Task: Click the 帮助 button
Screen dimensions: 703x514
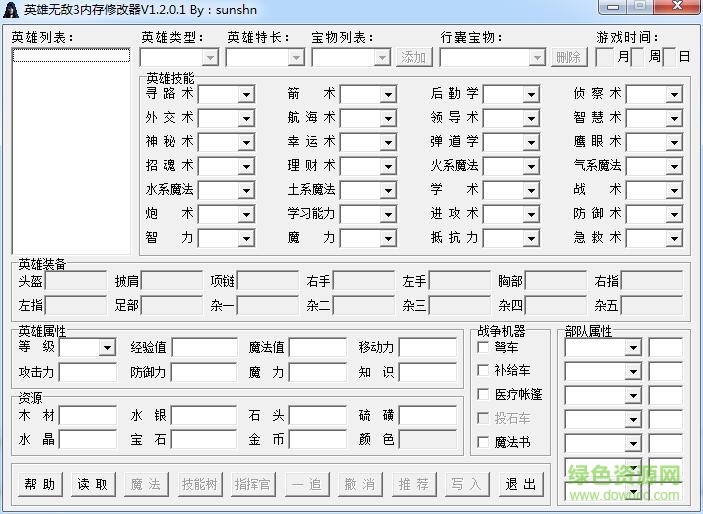Action: (40, 484)
